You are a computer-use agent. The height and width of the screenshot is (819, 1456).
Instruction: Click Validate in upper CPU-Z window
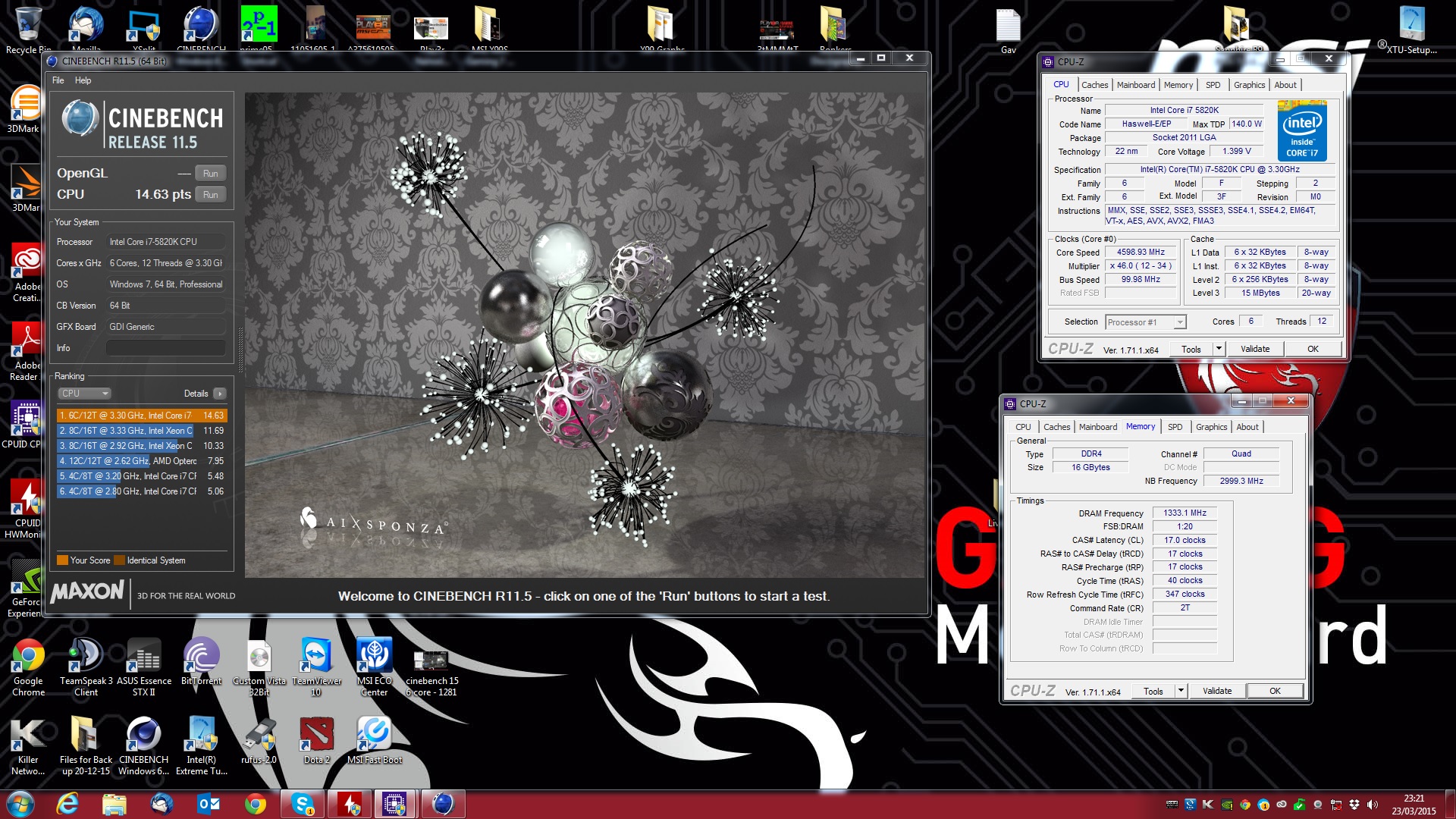click(1255, 349)
